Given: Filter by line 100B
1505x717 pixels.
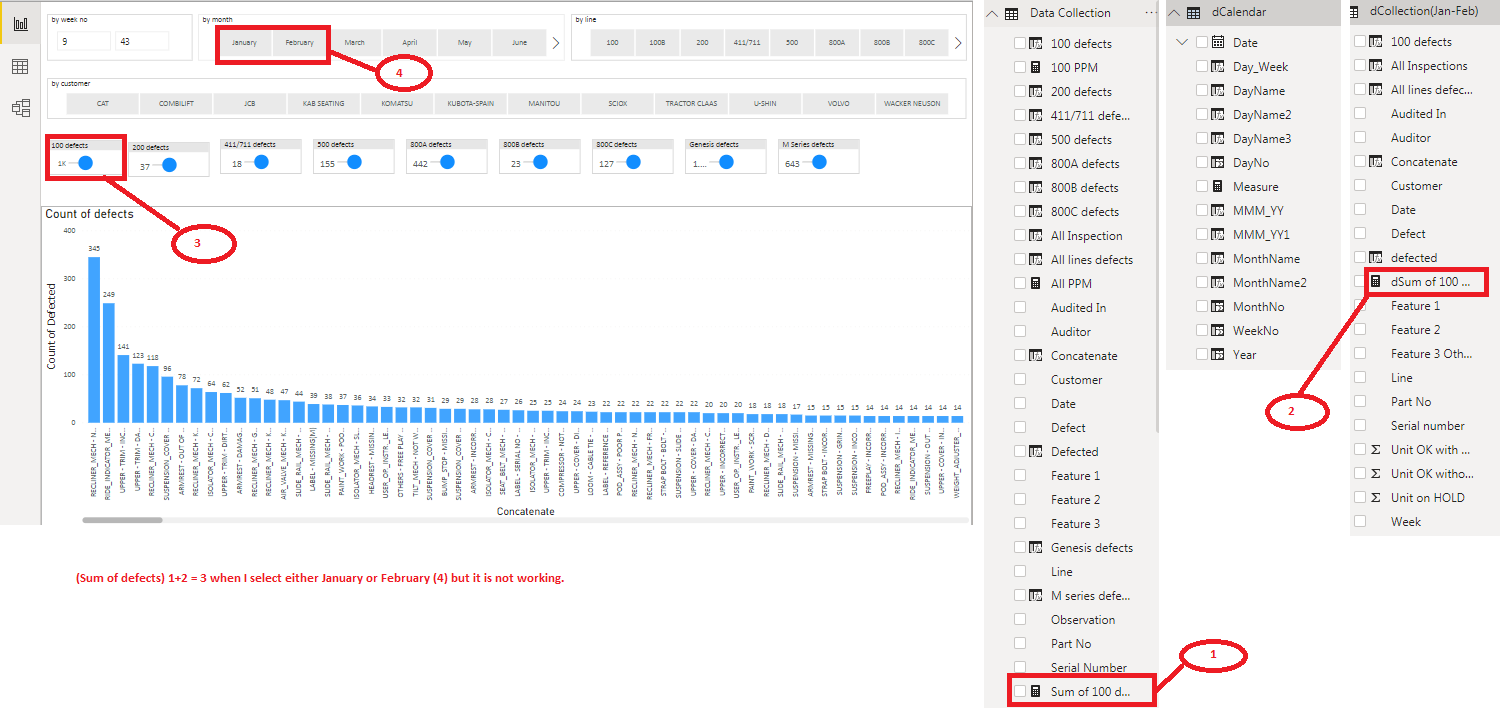Looking at the screenshot, I should [x=657, y=43].
